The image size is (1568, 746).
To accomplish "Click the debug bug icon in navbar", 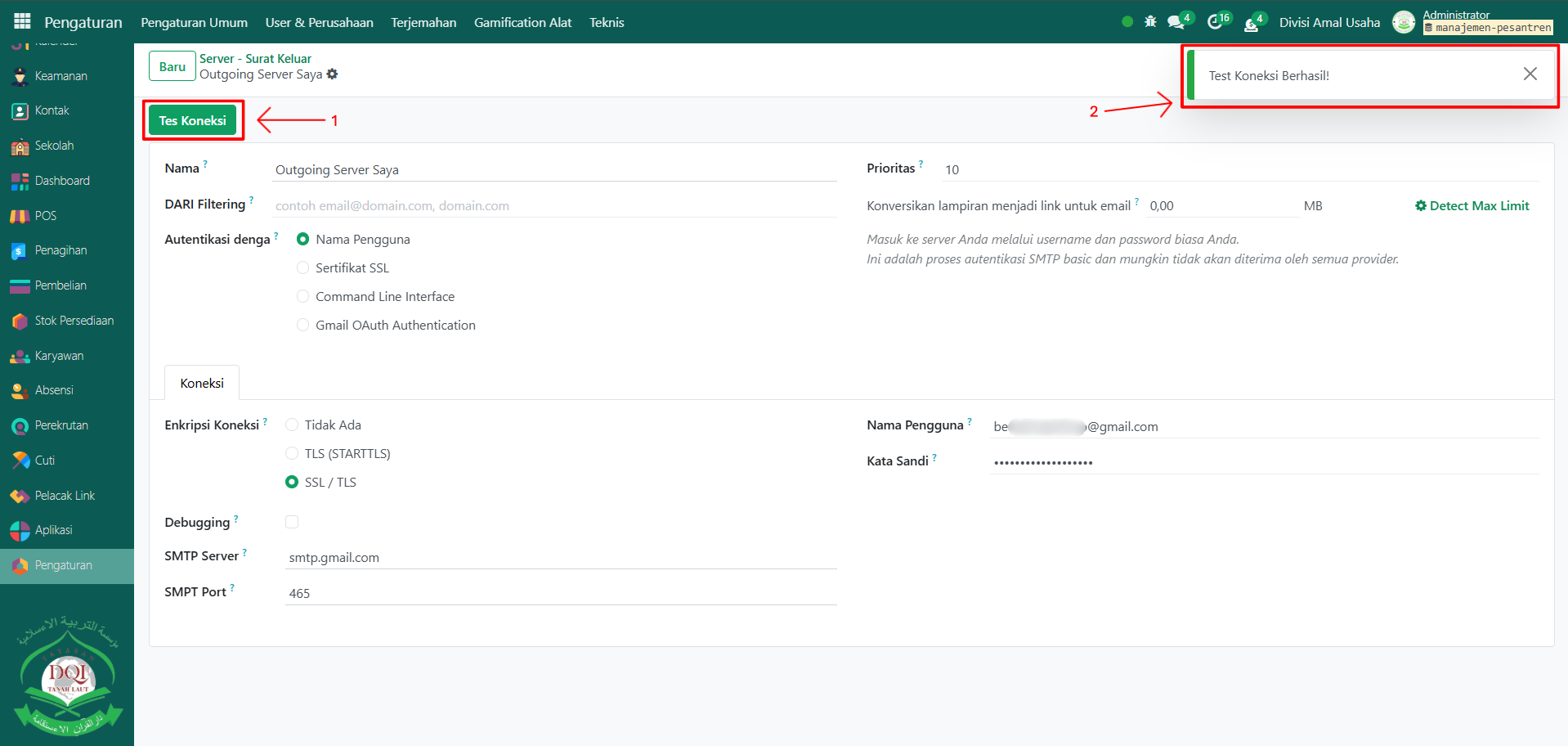I will pos(1150,22).
